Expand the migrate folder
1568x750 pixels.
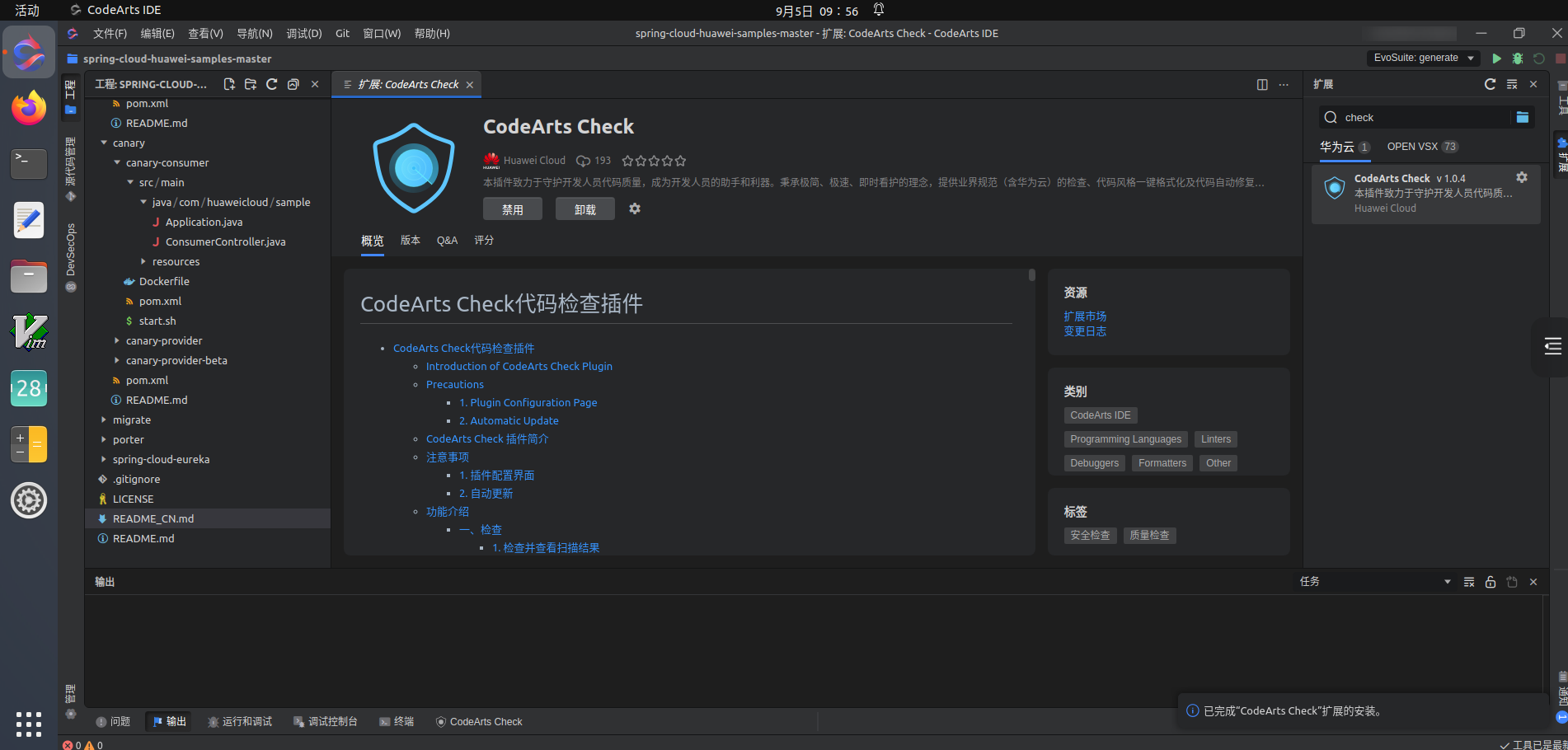click(x=104, y=420)
